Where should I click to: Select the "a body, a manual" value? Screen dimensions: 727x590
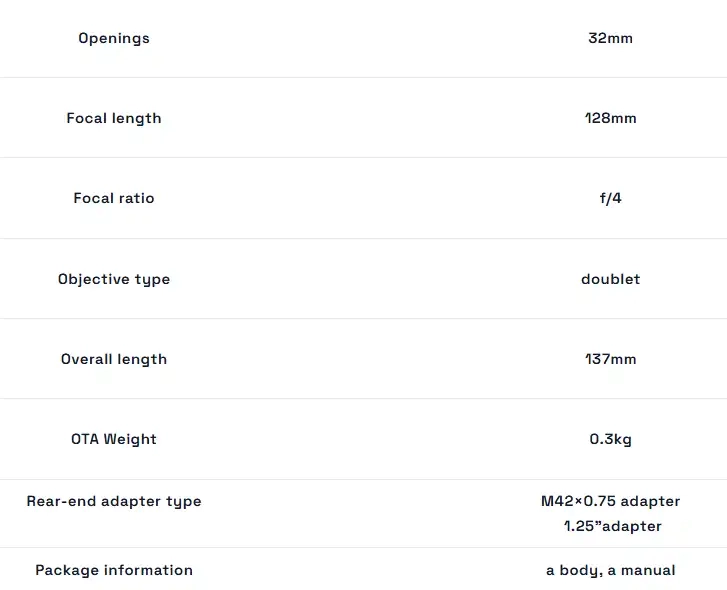click(x=610, y=570)
